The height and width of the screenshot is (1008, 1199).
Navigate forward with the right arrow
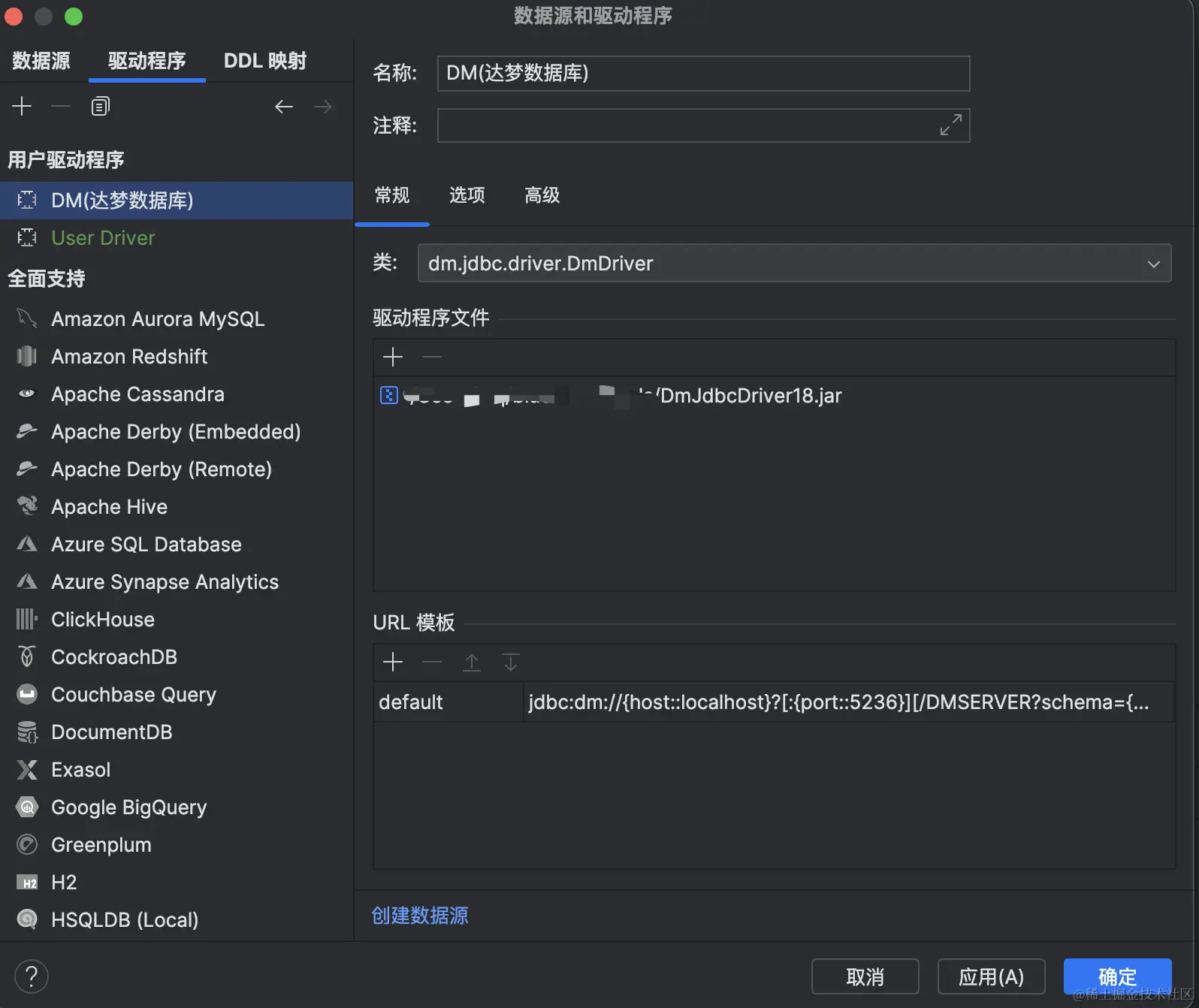323,107
